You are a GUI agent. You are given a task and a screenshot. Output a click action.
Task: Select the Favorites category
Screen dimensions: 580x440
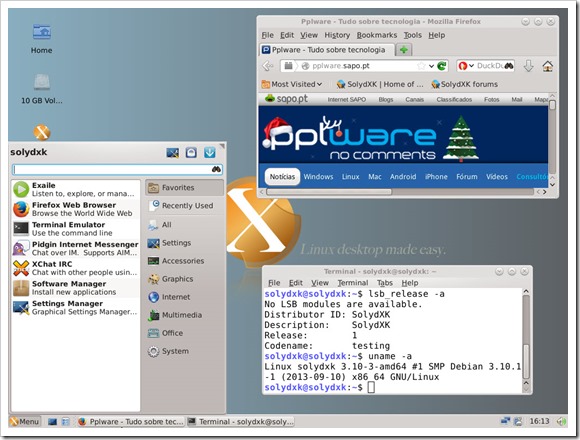pos(185,187)
